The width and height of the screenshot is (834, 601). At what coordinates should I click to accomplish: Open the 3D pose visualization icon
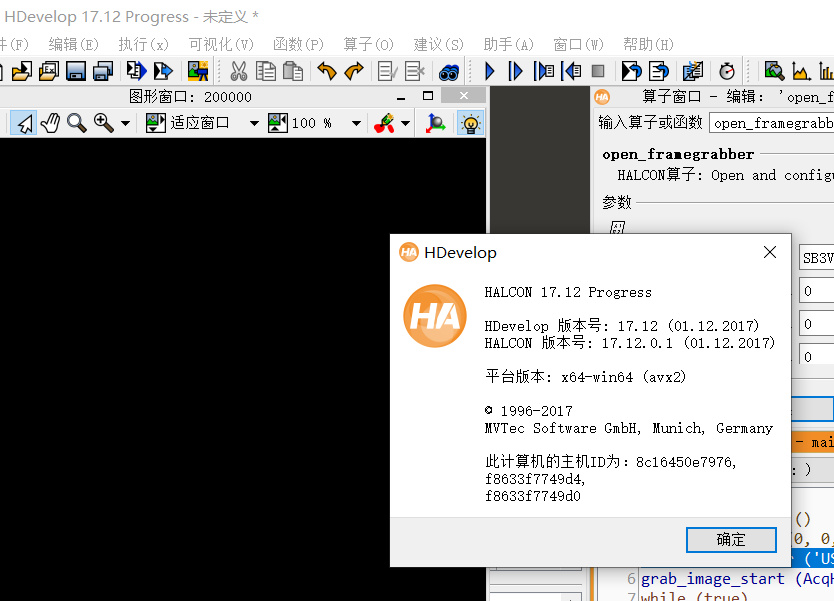click(x=436, y=122)
